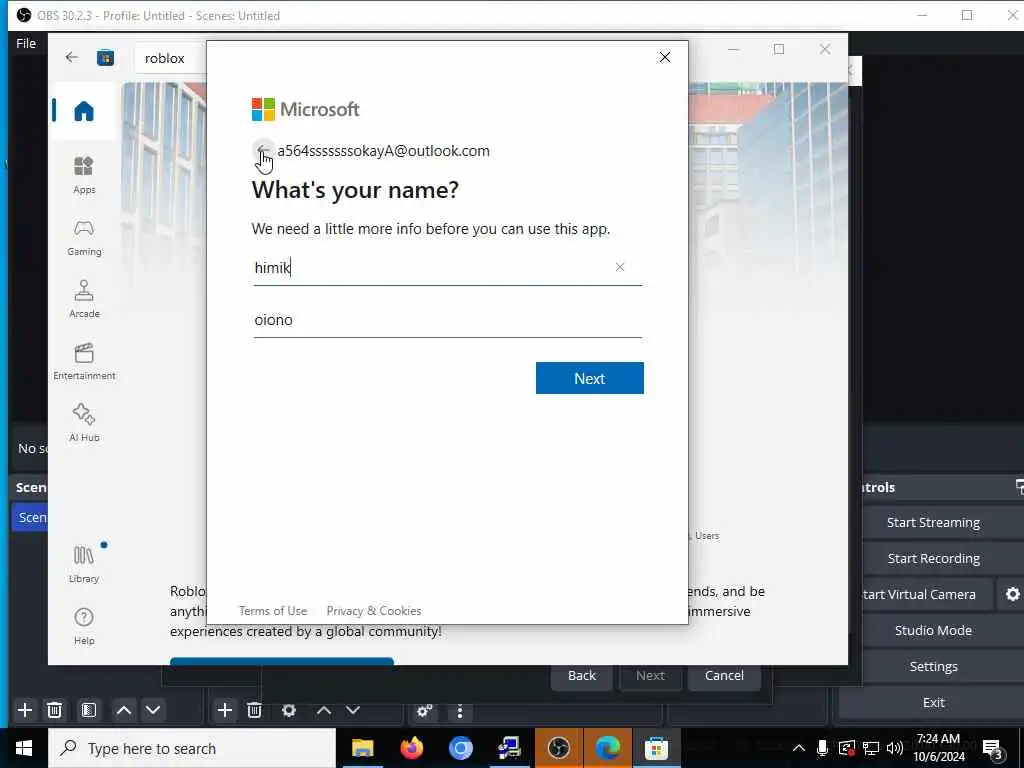Click the Exit button in OBS
The width and height of the screenshot is (1024, 768).
[933, 702]
